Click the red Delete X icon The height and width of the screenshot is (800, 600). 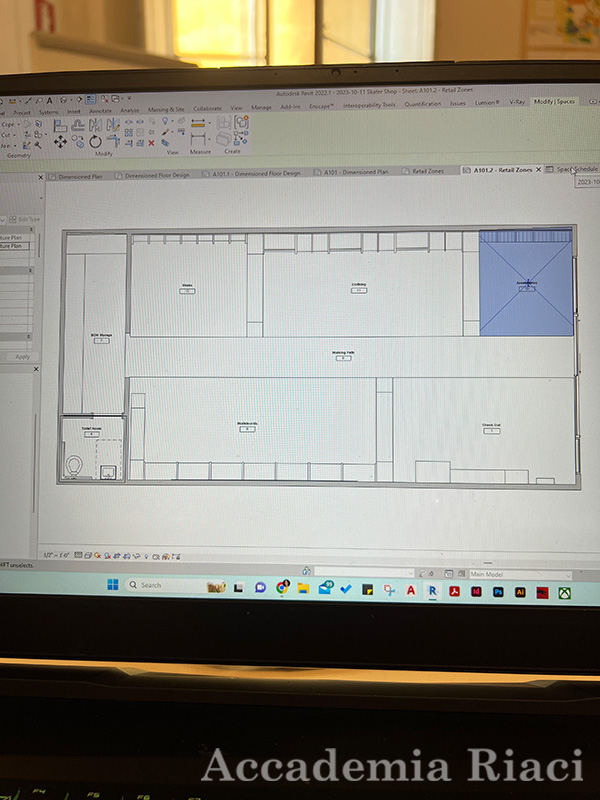click(x=151, y=143)
